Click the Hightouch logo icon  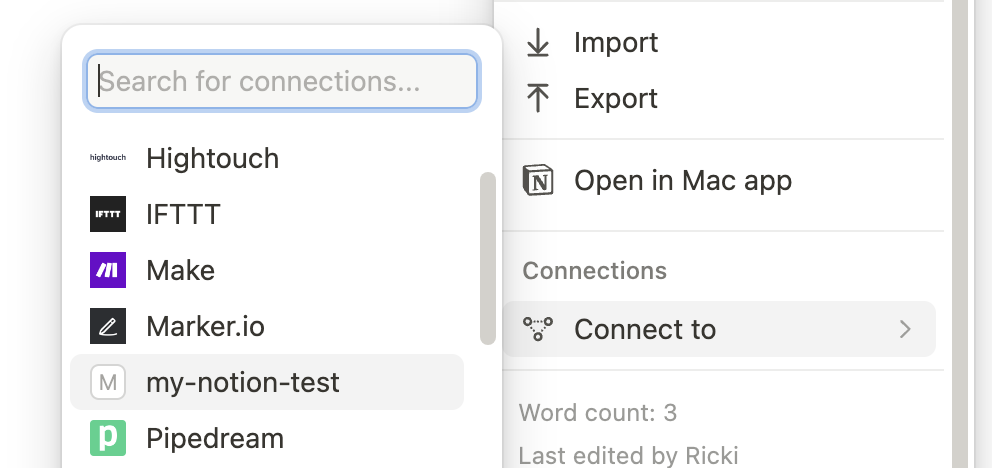(108, 158)
